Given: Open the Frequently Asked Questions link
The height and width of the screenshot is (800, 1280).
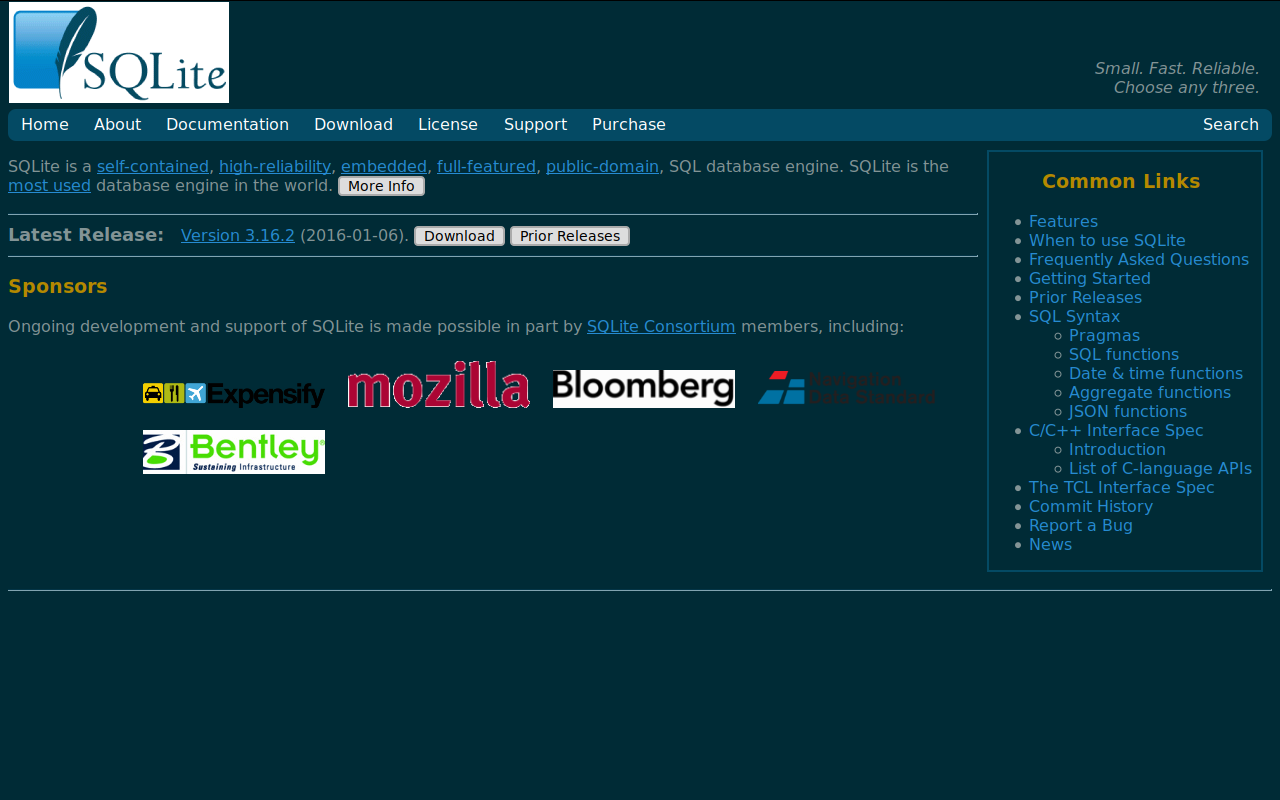Looking at the screenshot, I should pos(1138,258).
